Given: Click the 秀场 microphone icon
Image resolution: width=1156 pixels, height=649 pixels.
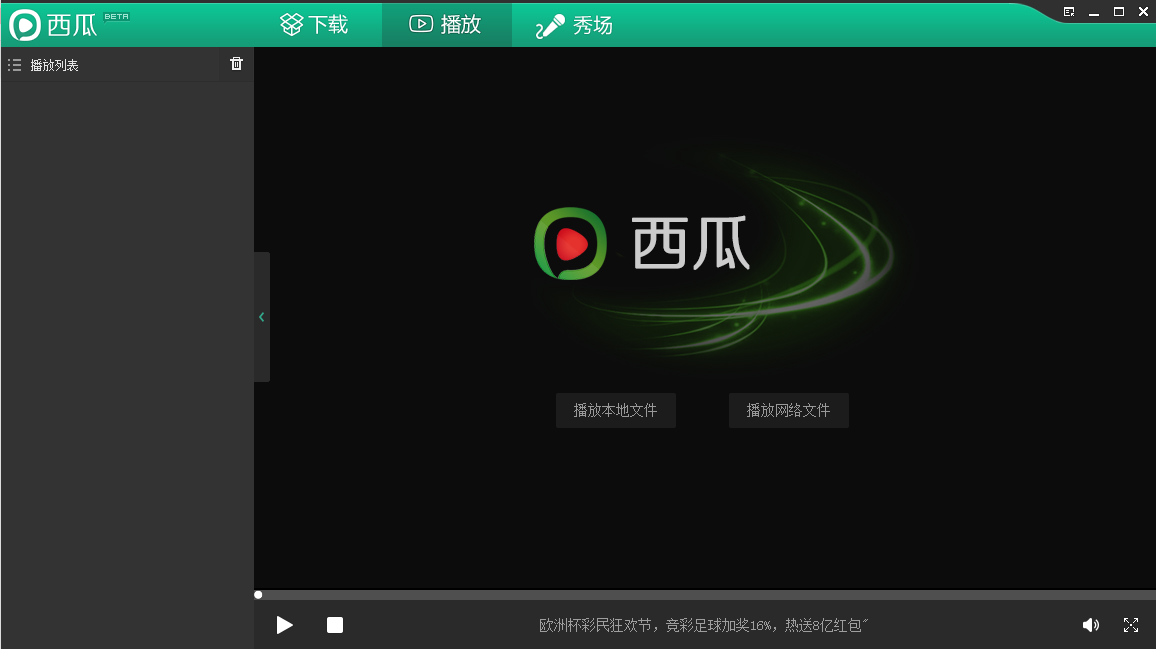Looking at the screenshot, I should click(548, 24).
